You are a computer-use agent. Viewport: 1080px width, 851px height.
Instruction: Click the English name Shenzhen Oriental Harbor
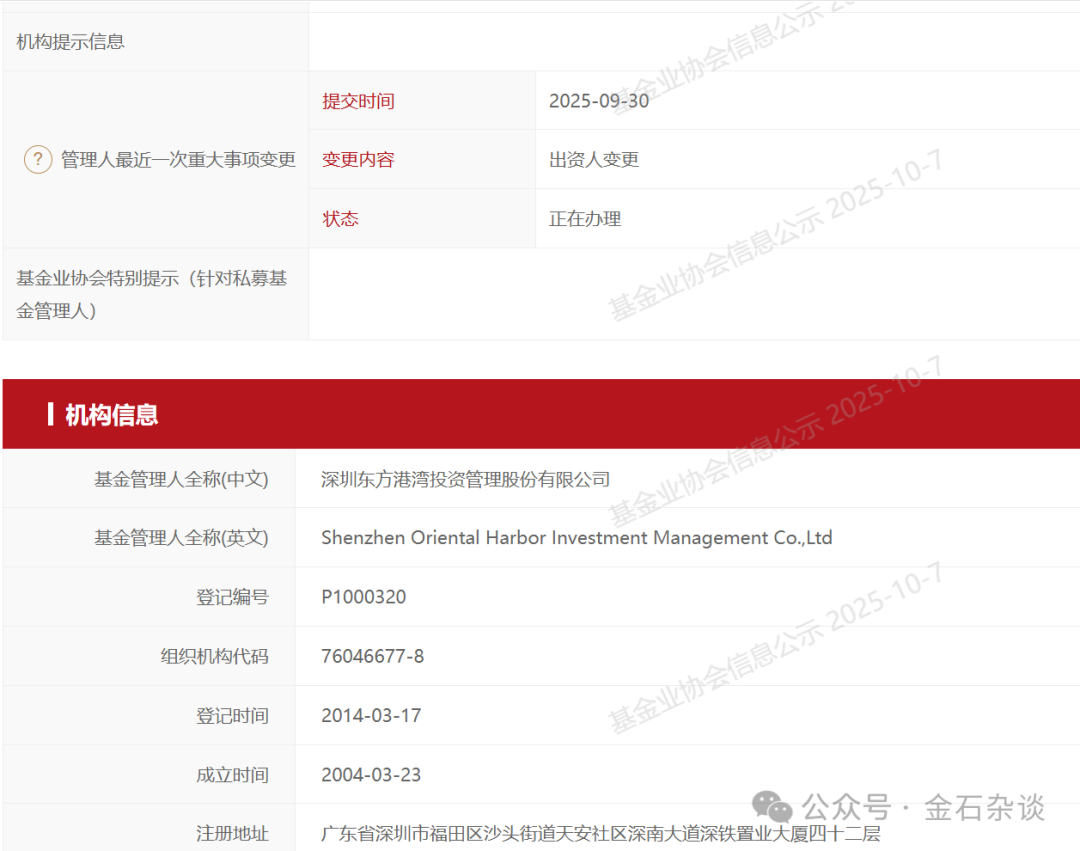click(576, 538)
